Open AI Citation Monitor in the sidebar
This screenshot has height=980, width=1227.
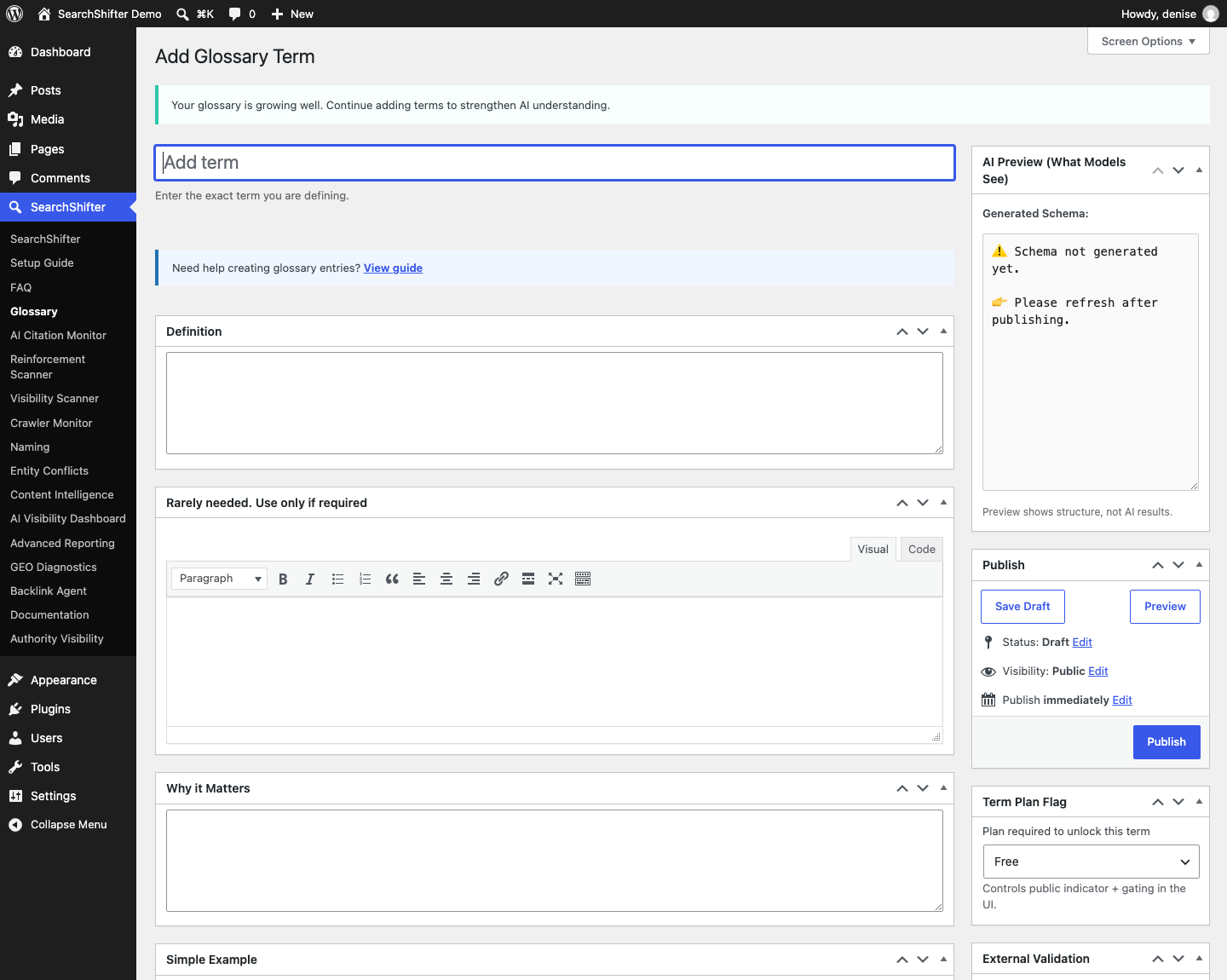(x=58, y=336)
